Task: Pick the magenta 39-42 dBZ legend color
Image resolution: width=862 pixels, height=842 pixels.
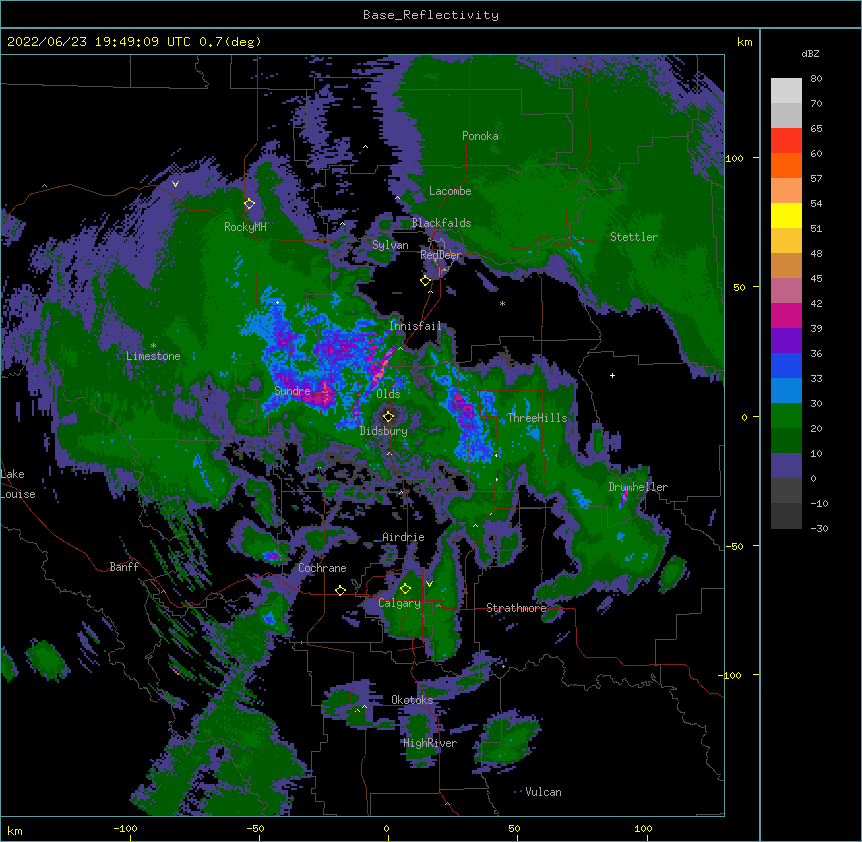Action: [x=786, y=315]
